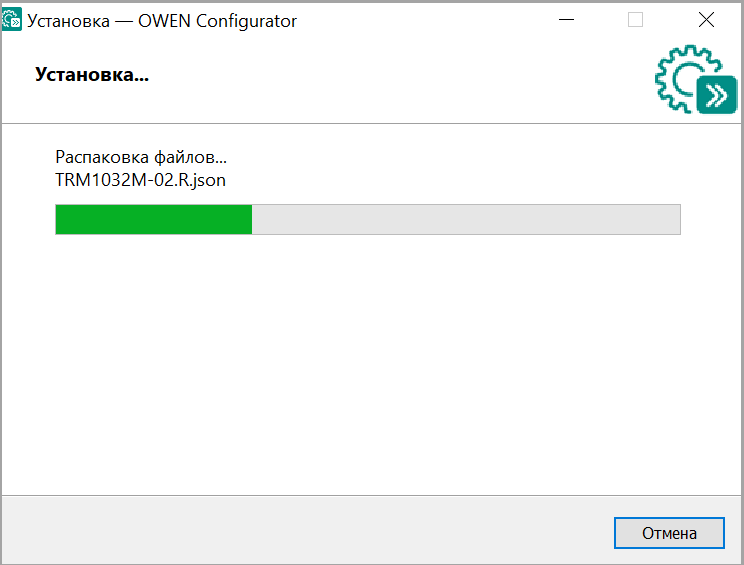Click the right end of the progress bar
The image size is (744, 565).
(674, 219)
